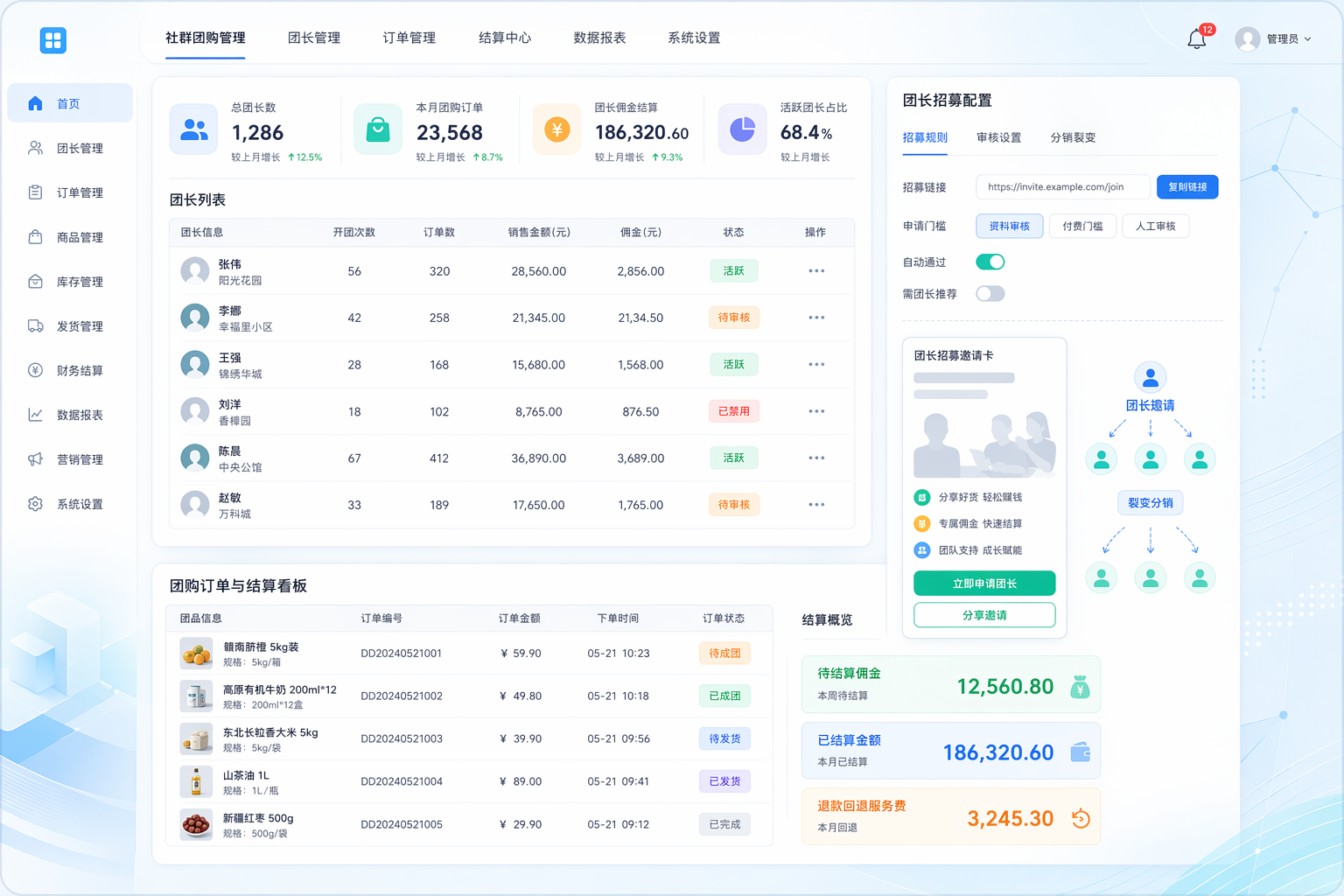Select 发货管理 truck icon in sidebar
Screen dimensions: 1344x896
(x=35, y=326)
